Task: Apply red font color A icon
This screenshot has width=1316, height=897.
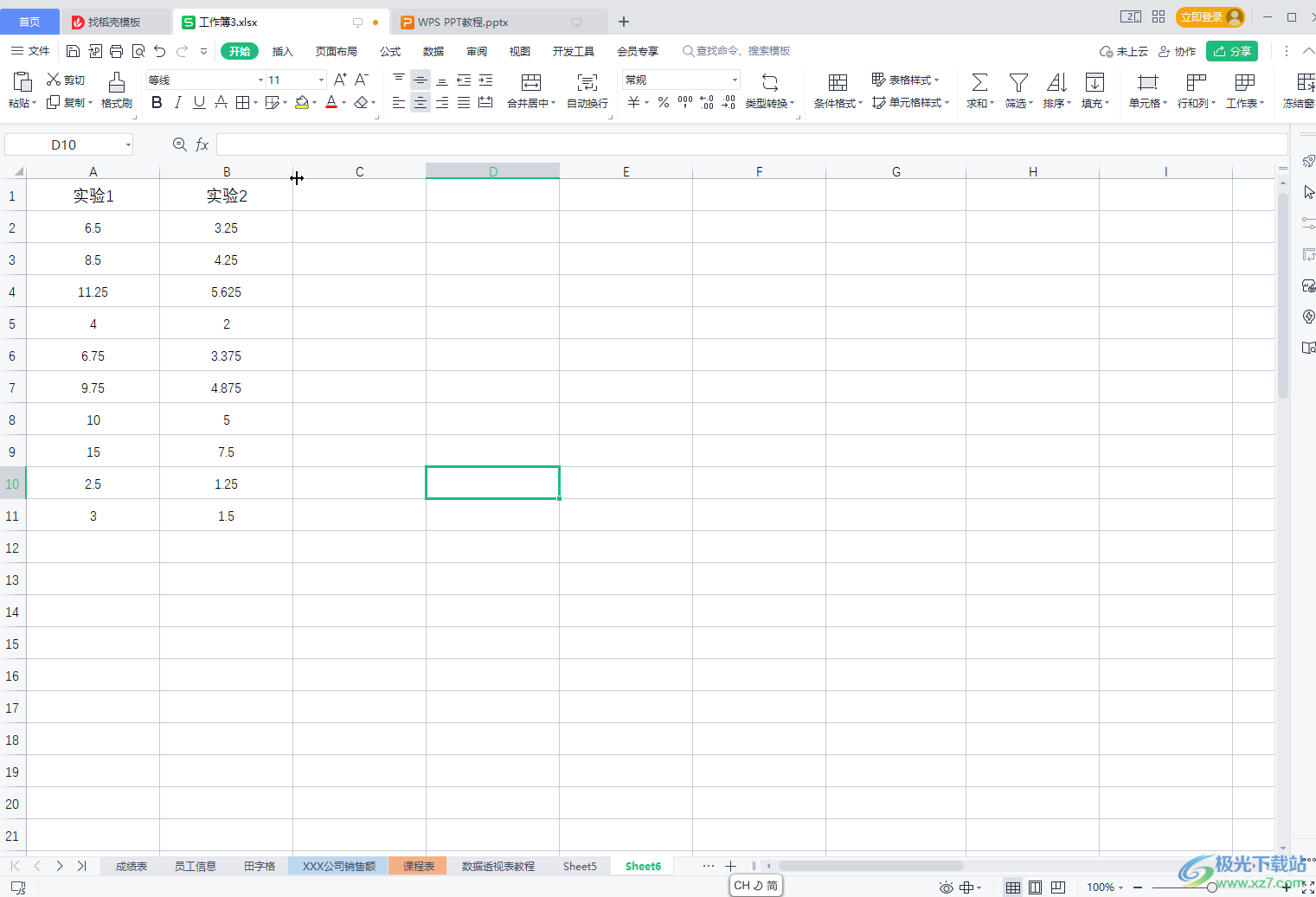Action: coord(331,102)
